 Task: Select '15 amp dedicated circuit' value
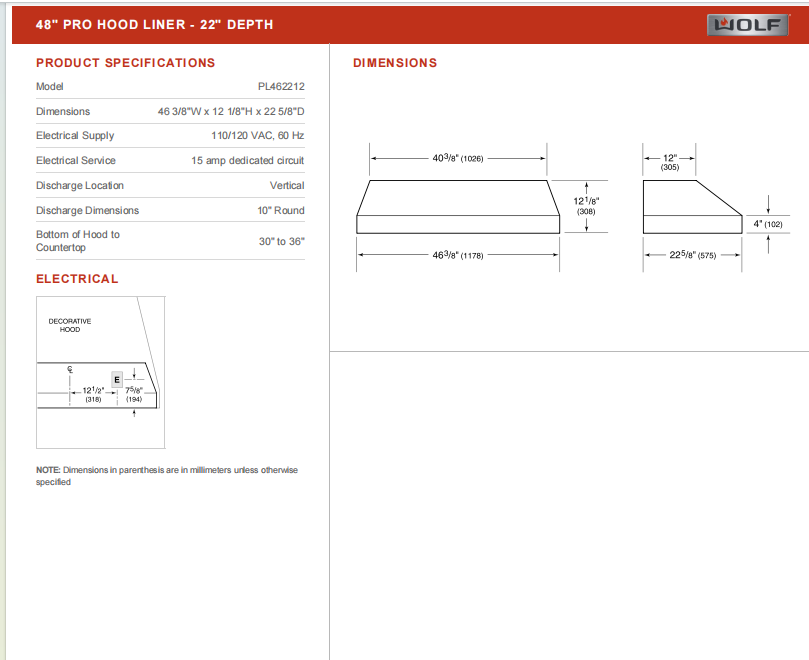click(x=248, y=160)
